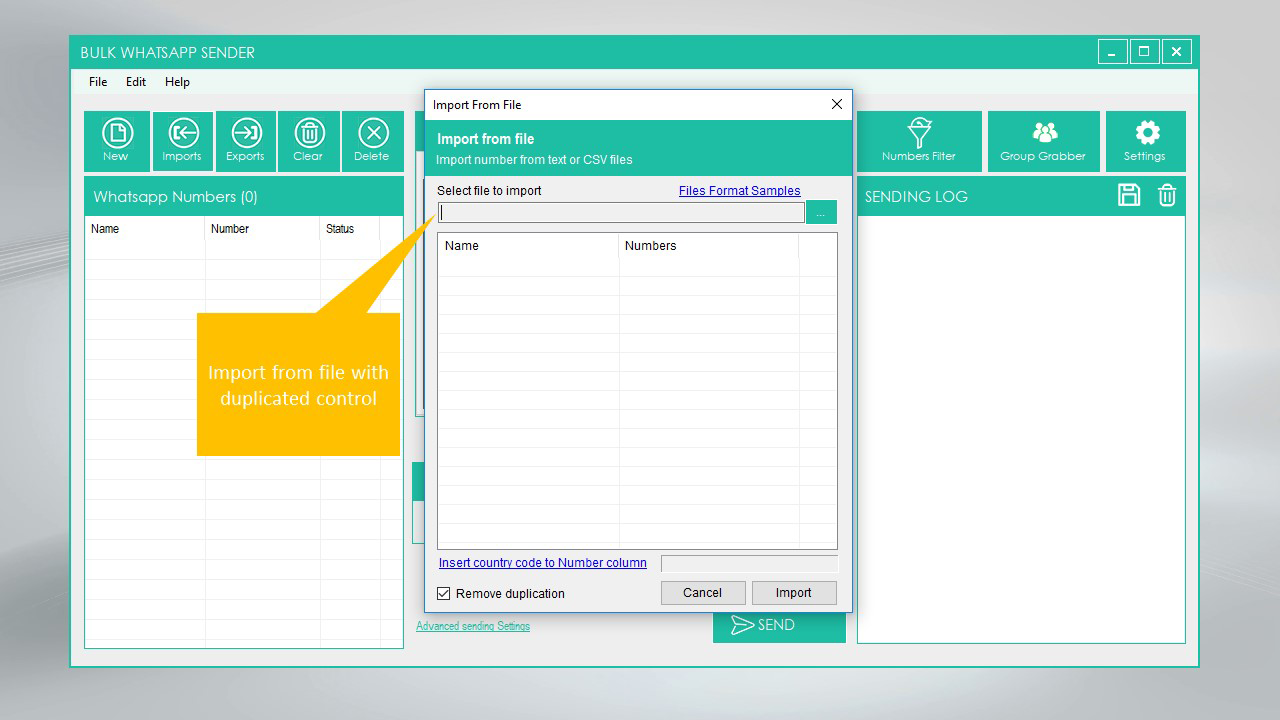Screen dimensions: 1280x720
Task: Open the Files Format Samples link
Action: (x=740, y=191)
